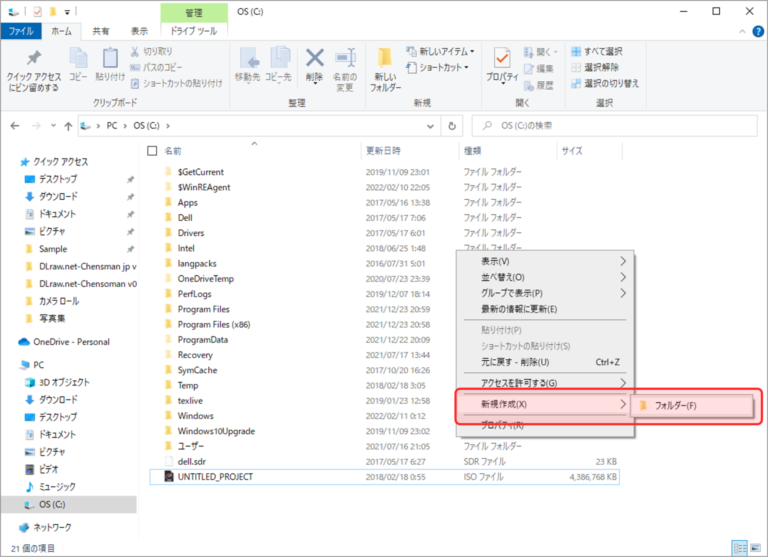Screen dimensions: 768x557
Task: Expand the 新しいアイテム dropdown
Action: [441, 51]
